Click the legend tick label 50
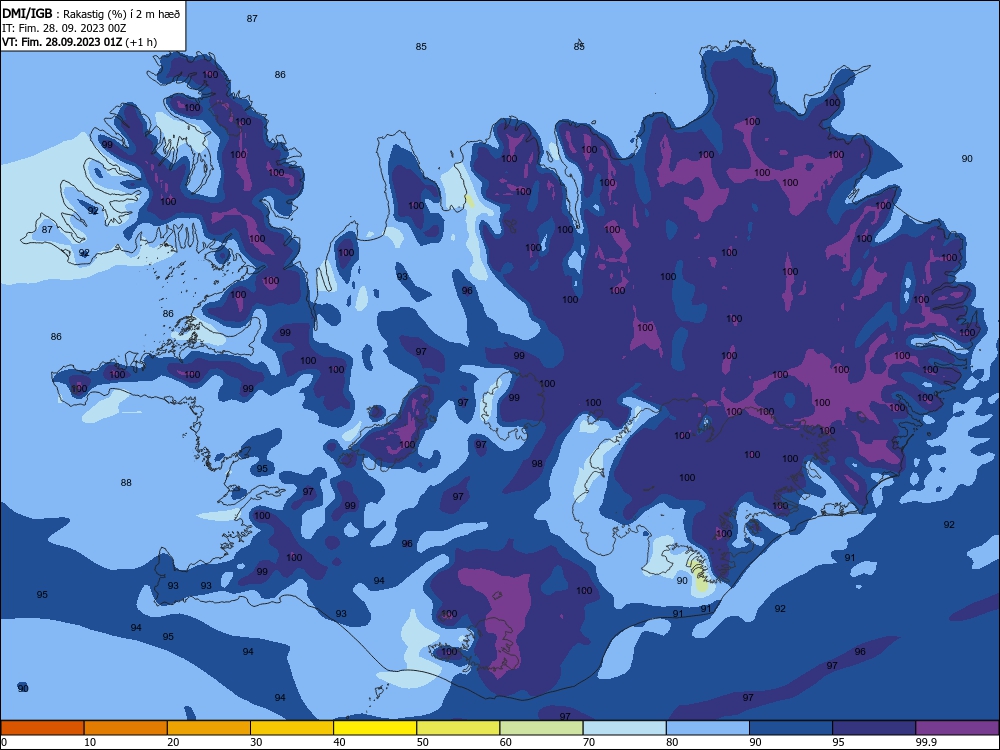 (422, 742)
